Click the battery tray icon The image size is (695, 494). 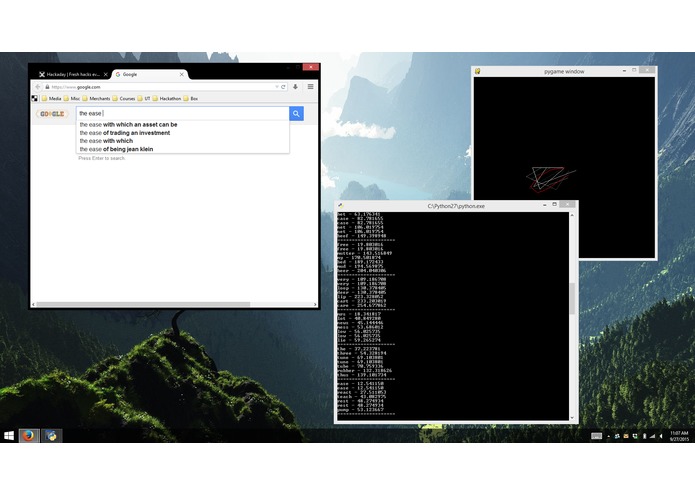pyautogui.click(x=644, y=436)
